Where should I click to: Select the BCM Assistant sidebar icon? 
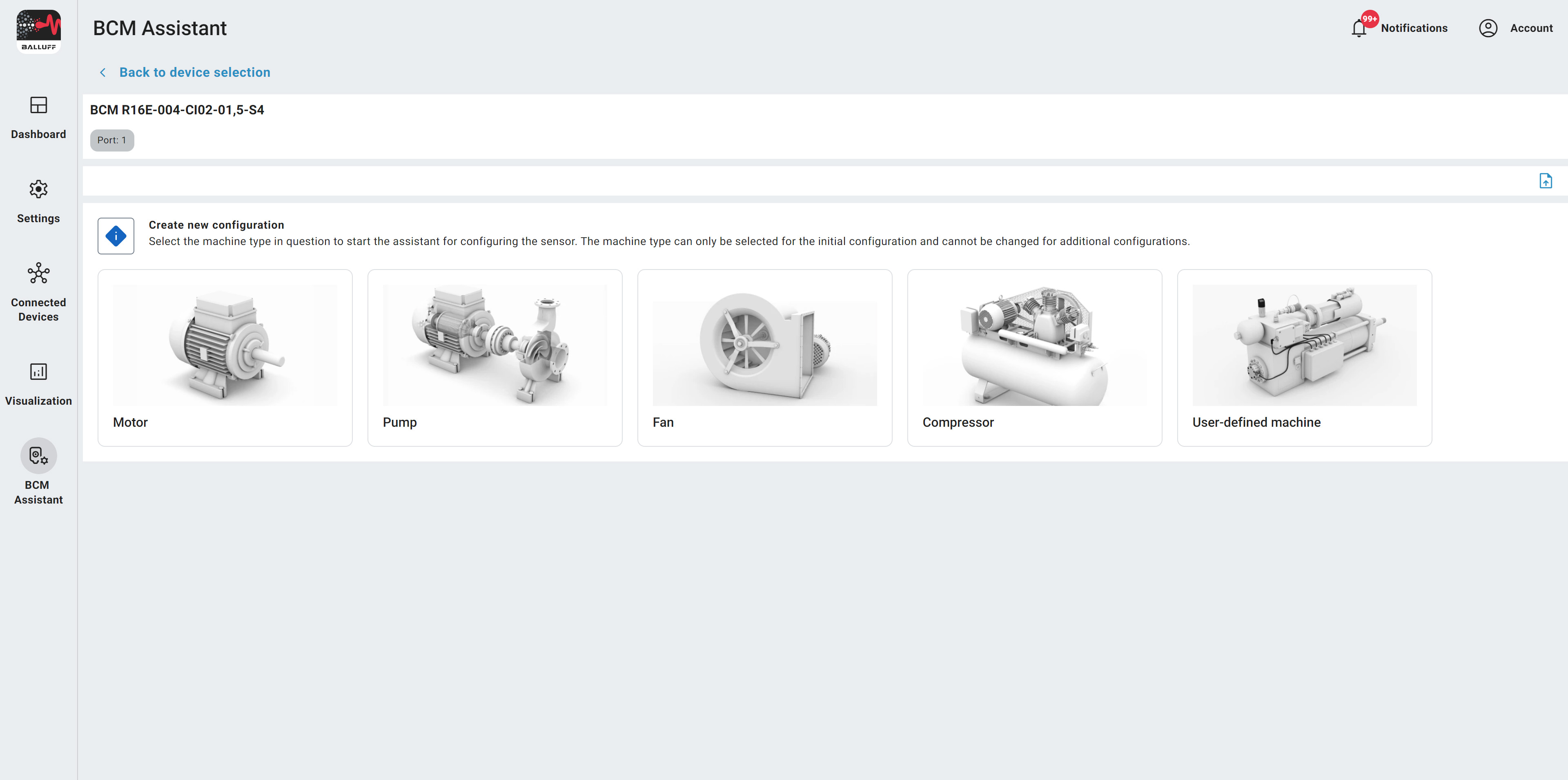coord(38,455)
